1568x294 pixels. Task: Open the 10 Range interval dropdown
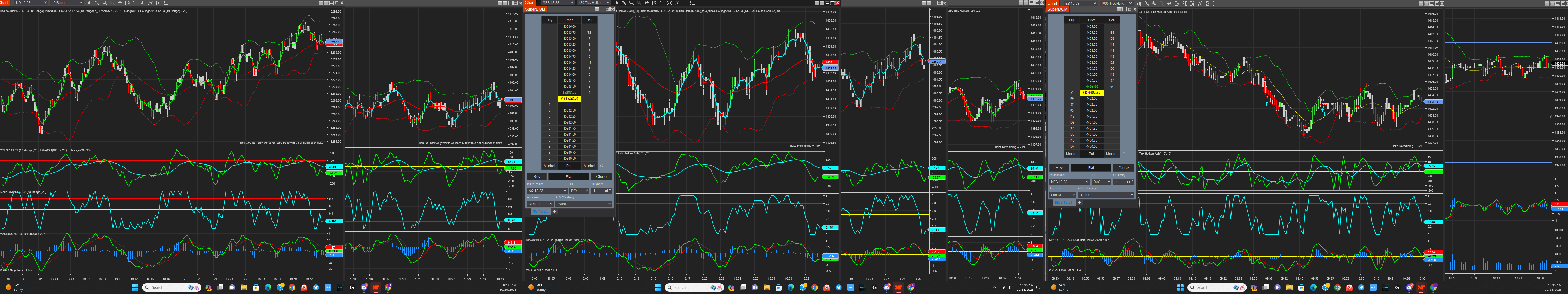point(66,3)
